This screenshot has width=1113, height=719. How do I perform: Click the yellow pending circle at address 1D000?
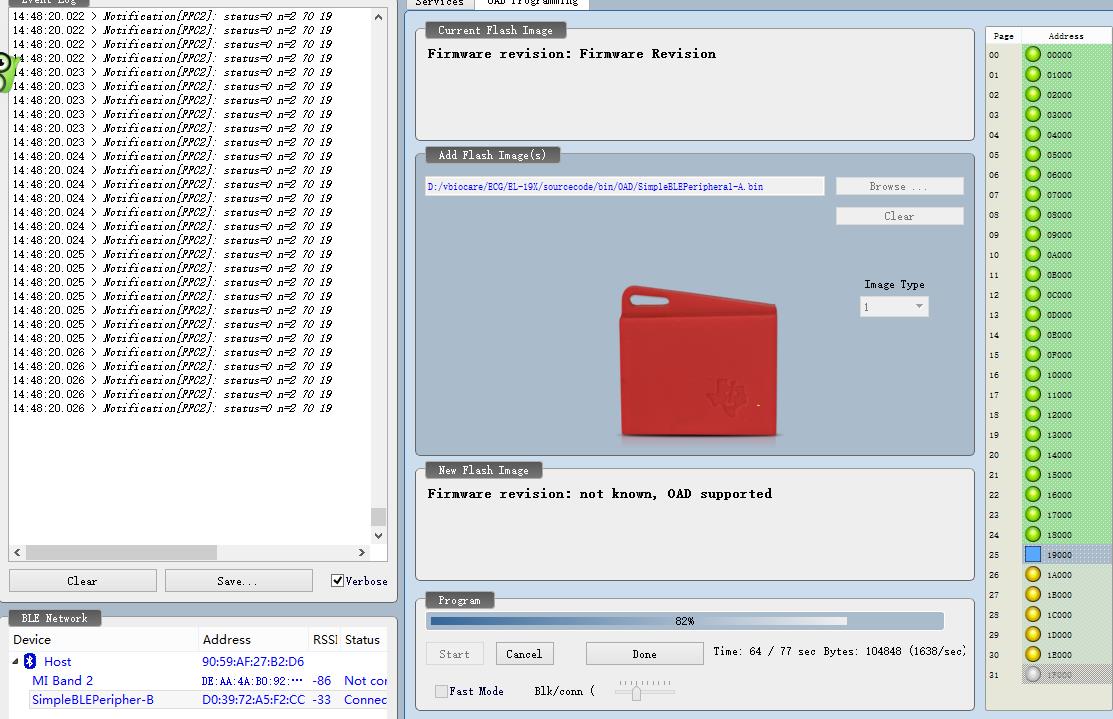pos(1033,634)
